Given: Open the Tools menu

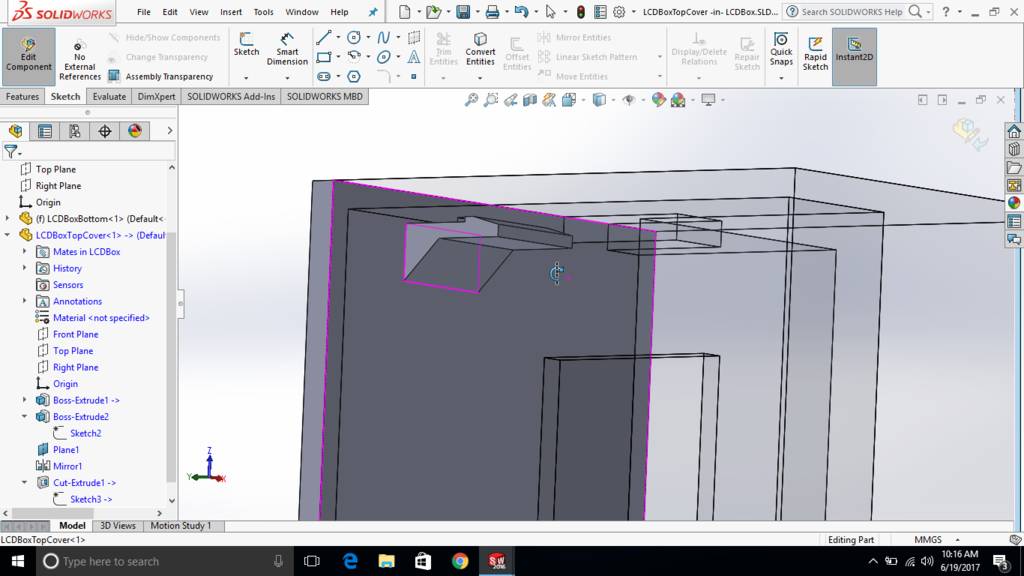Looking at the screenshot, I should point(263,12).
